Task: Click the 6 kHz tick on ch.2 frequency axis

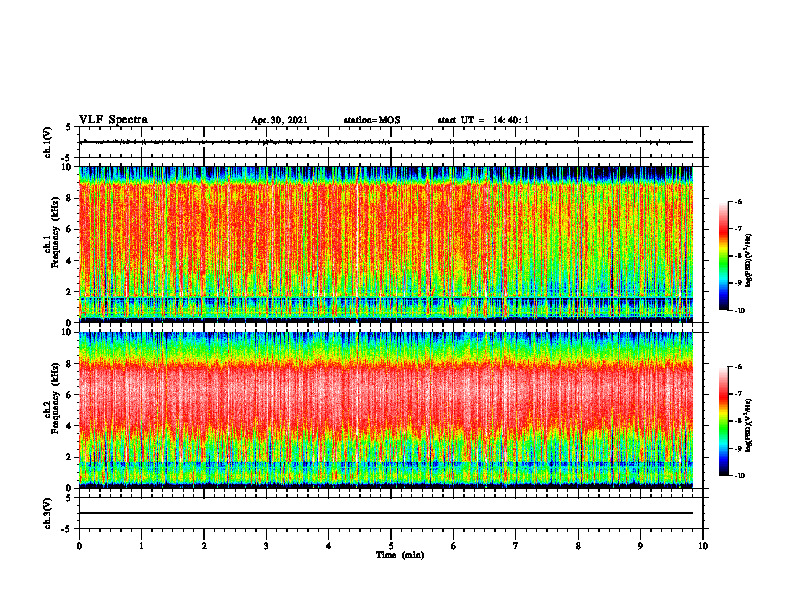Action: (x=69, y=395)
